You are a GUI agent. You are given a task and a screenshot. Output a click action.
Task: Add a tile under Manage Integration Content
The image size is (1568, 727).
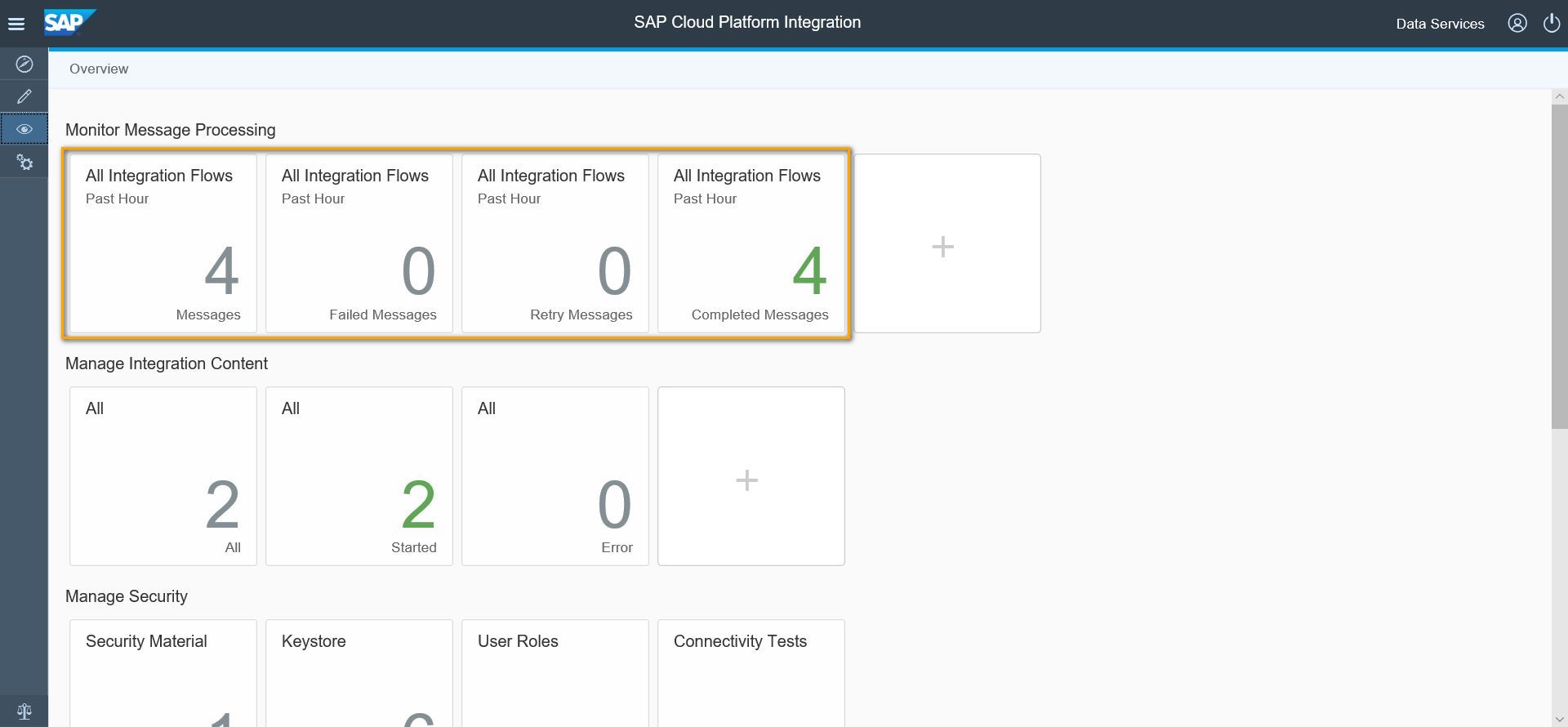[751, 476]
